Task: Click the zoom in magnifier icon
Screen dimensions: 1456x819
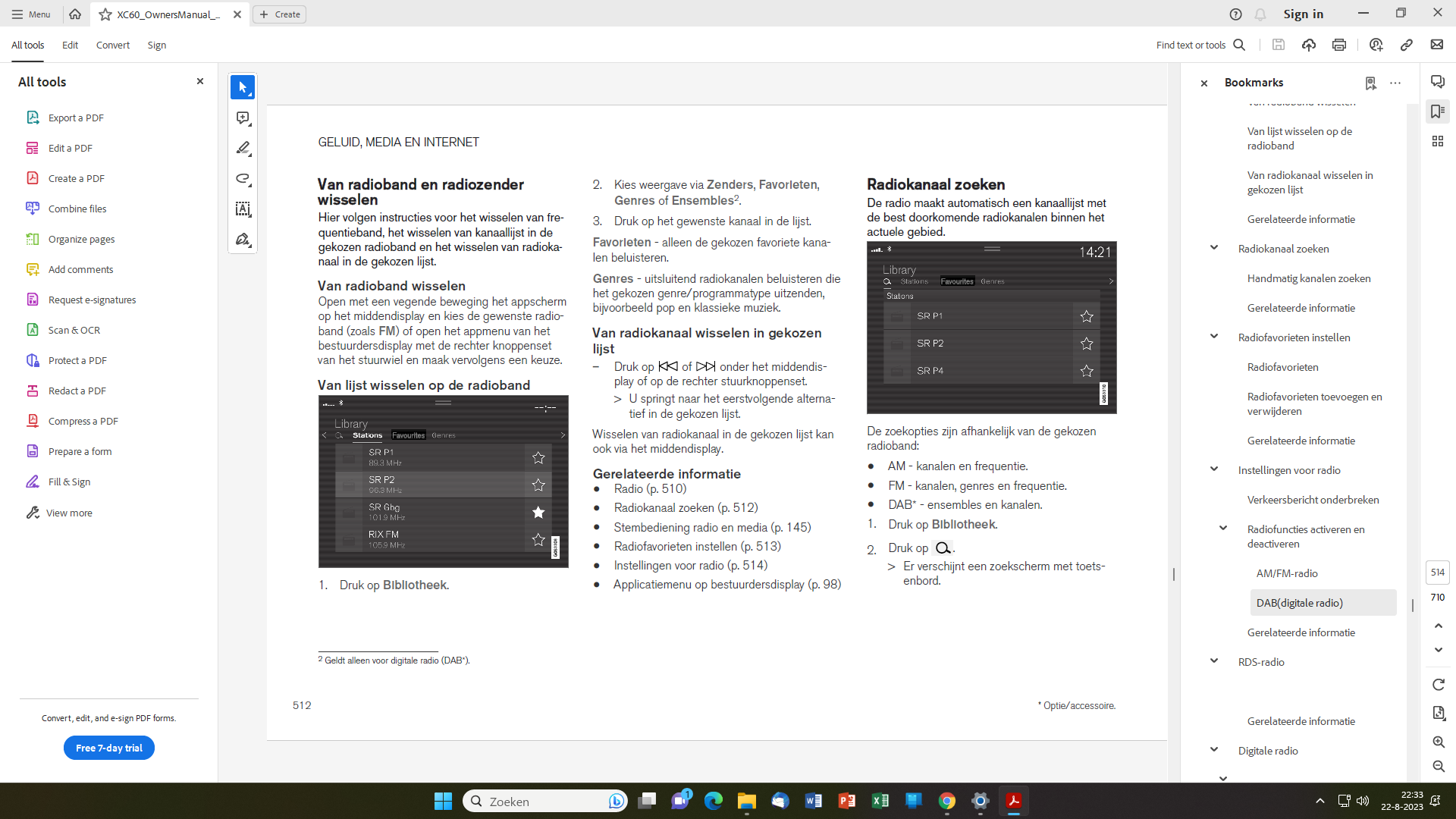Action: tap(1439, 742)
